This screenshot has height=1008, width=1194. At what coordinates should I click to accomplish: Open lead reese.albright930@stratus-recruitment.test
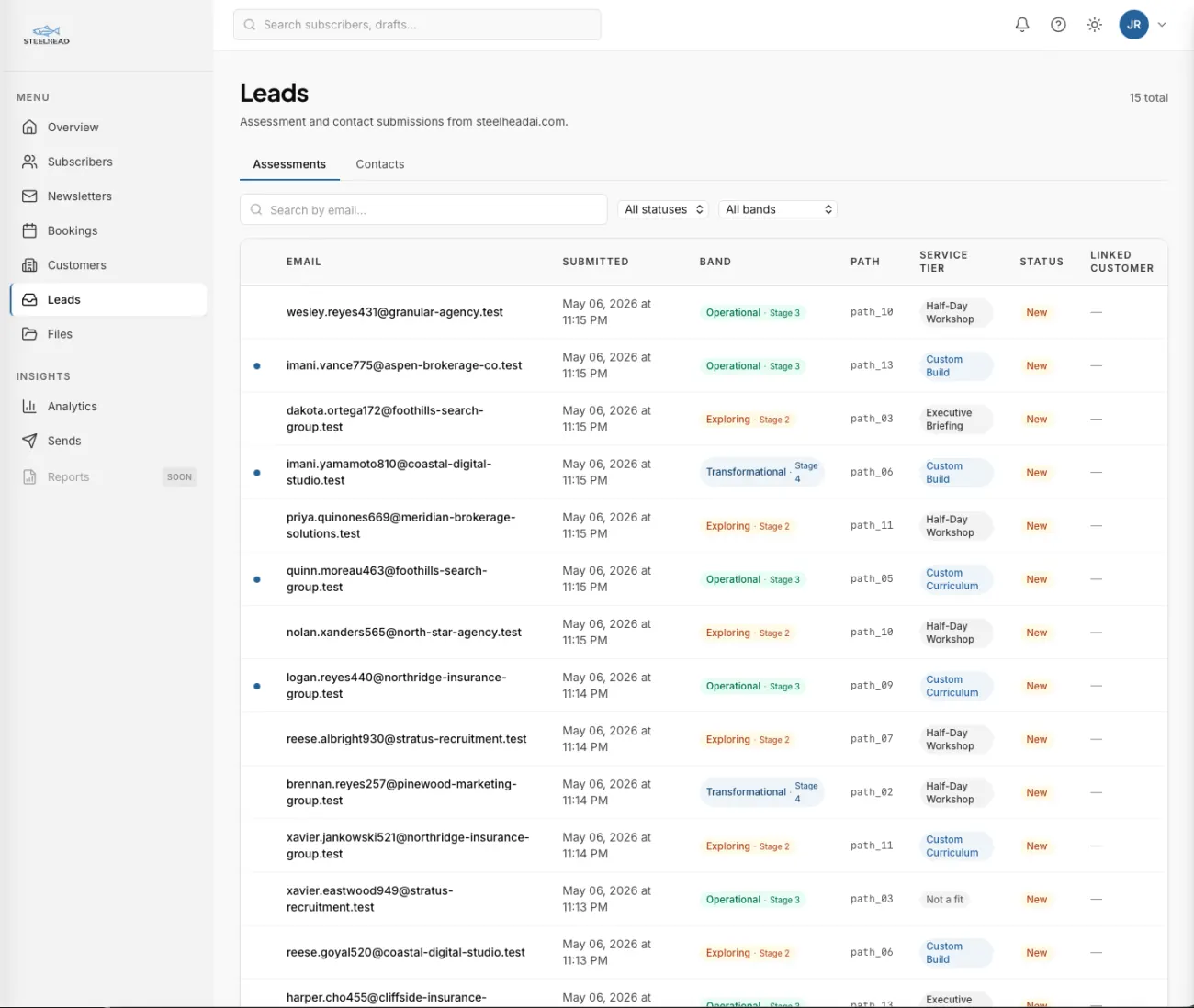(x=407, y=739)
